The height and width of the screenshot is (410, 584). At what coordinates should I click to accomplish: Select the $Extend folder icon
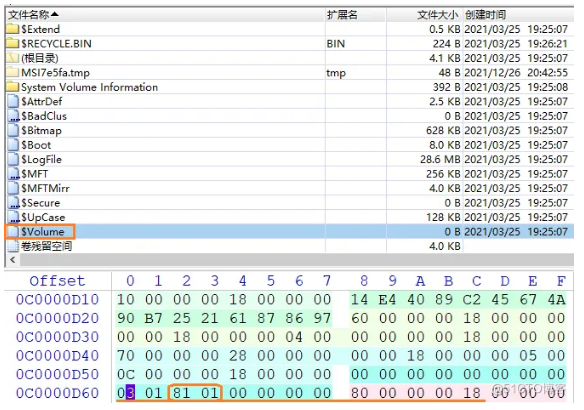click(x=13, y=29)
